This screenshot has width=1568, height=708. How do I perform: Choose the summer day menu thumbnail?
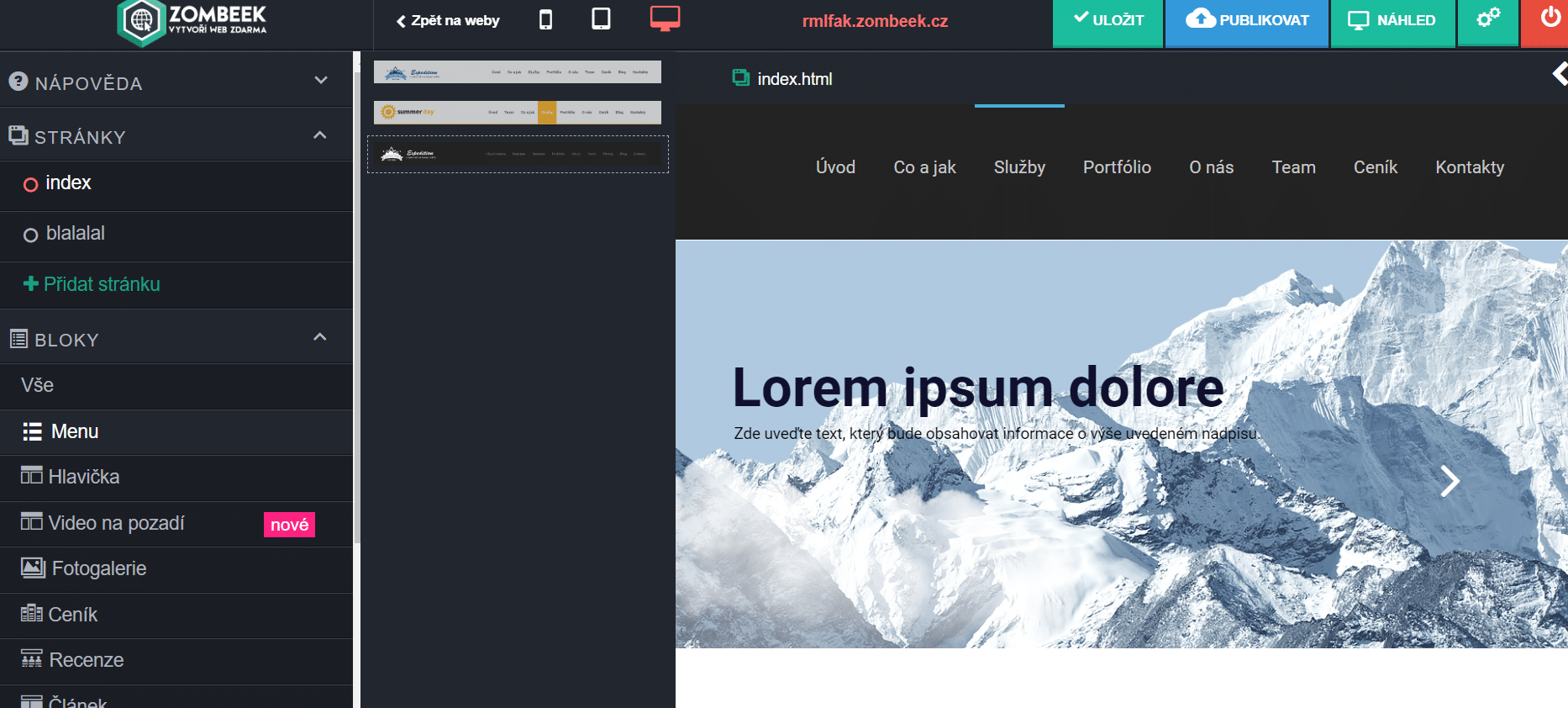pos(518,112)
